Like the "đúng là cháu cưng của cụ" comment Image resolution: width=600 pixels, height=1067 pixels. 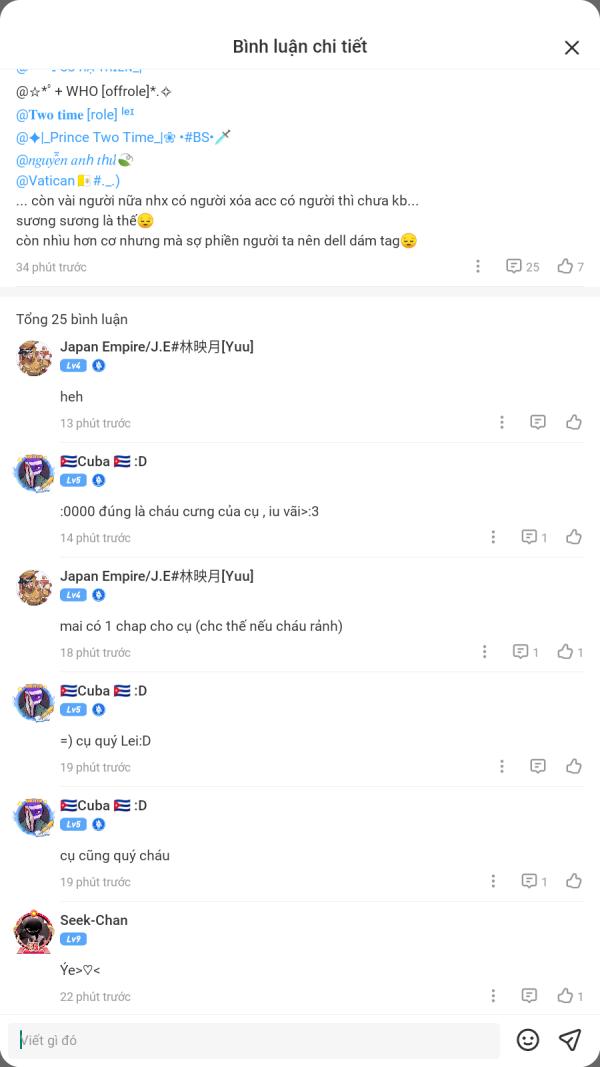click(573, 537)
